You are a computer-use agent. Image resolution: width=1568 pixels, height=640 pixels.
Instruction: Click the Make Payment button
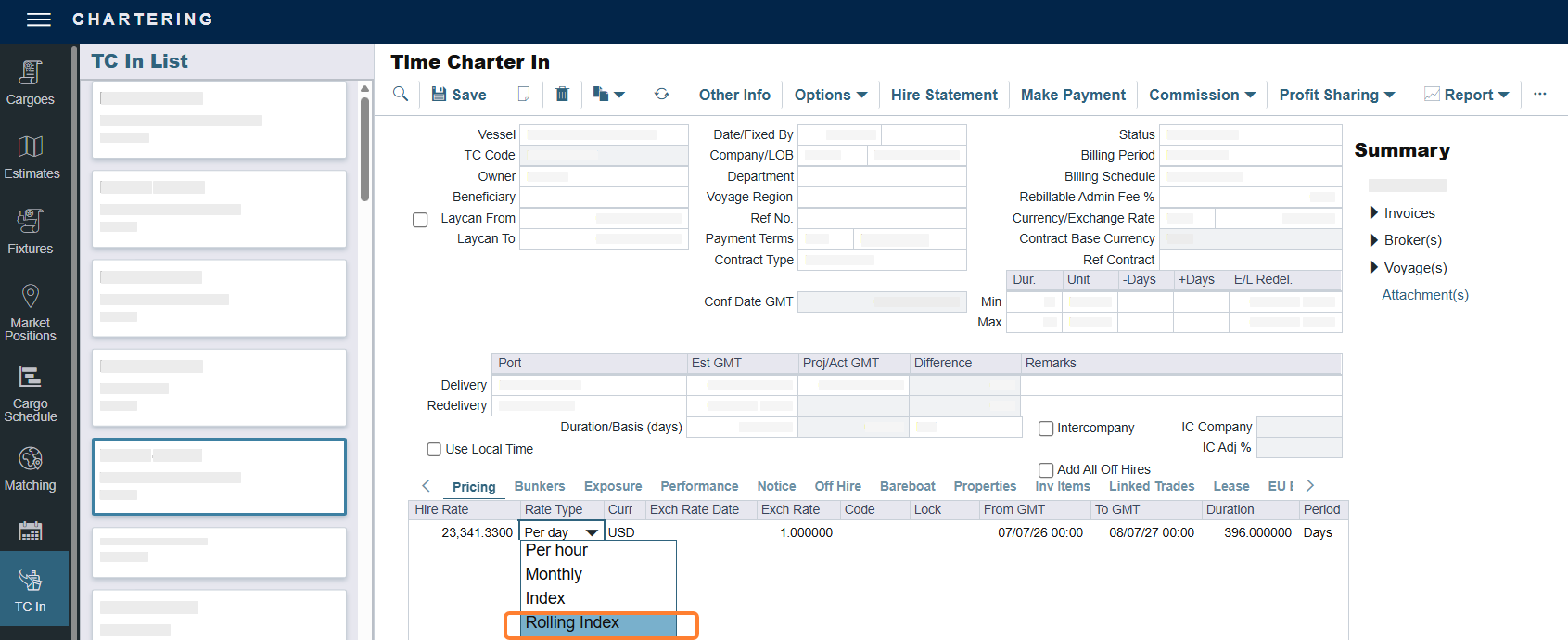(x=1073, y=95)
